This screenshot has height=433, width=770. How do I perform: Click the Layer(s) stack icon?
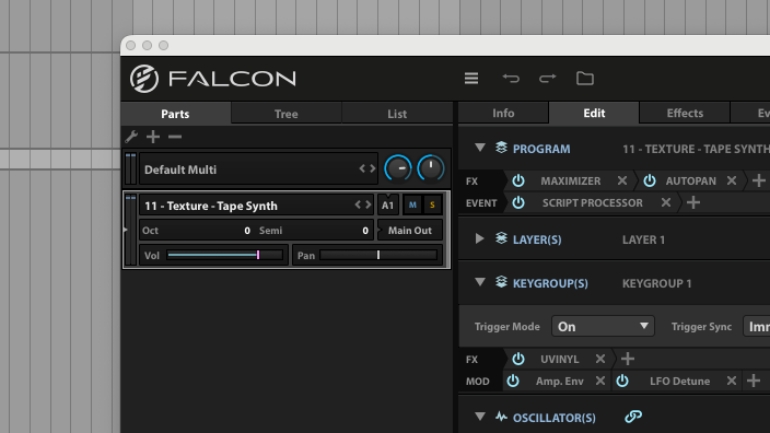pos(501,239)
